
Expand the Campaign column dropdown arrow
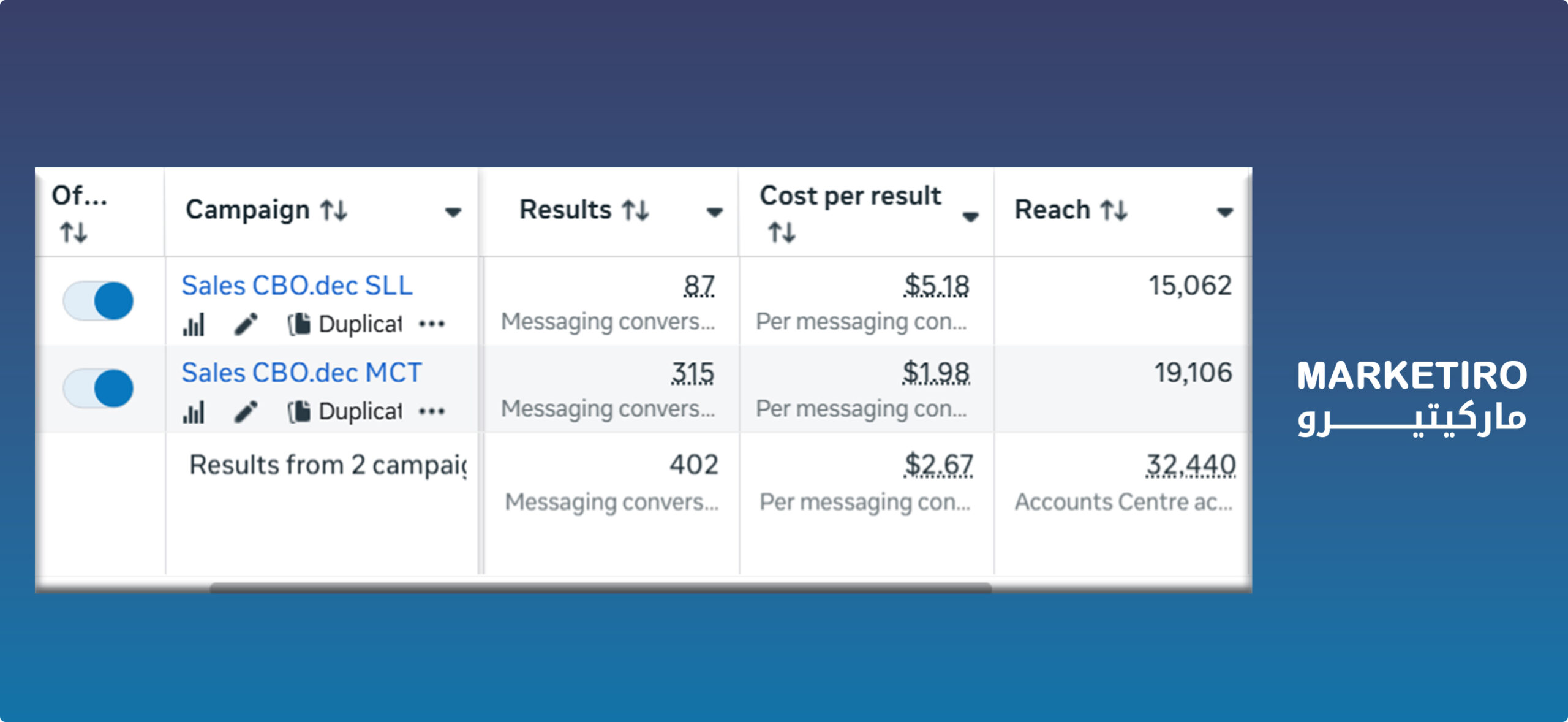click(453, 212)
